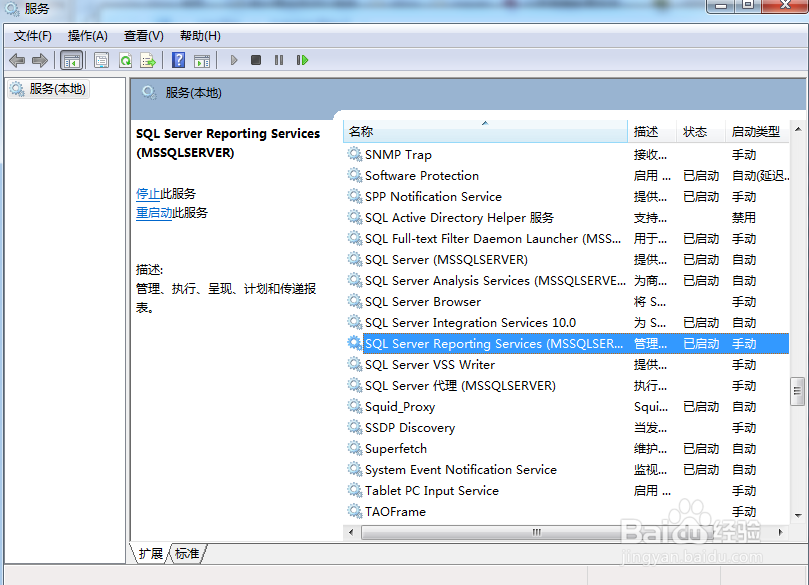Click the Pause Service icon

click(279, 60)
